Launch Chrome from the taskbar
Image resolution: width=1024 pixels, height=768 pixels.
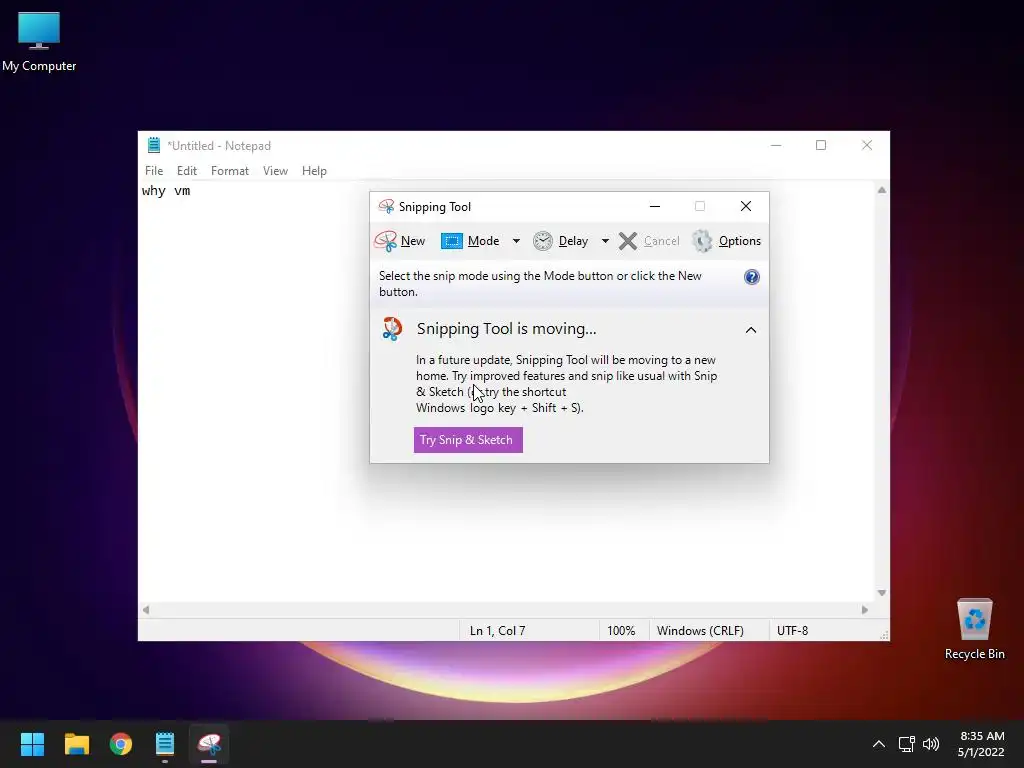pos(121,744)
